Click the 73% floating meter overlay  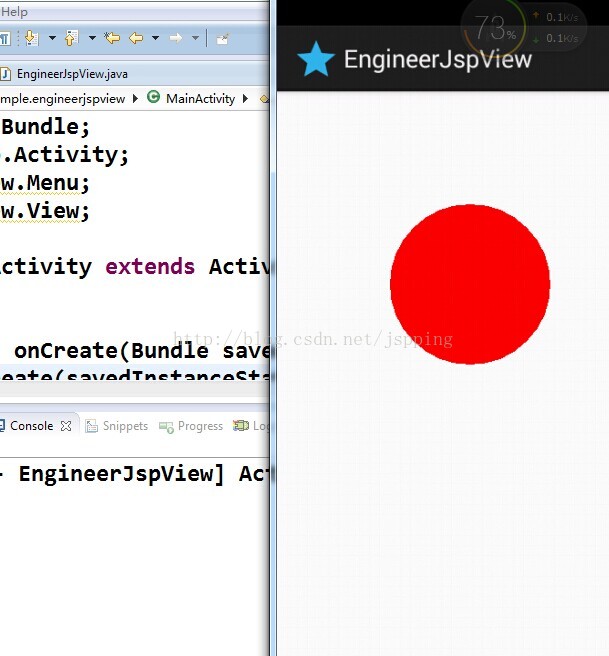pos(494,28)
